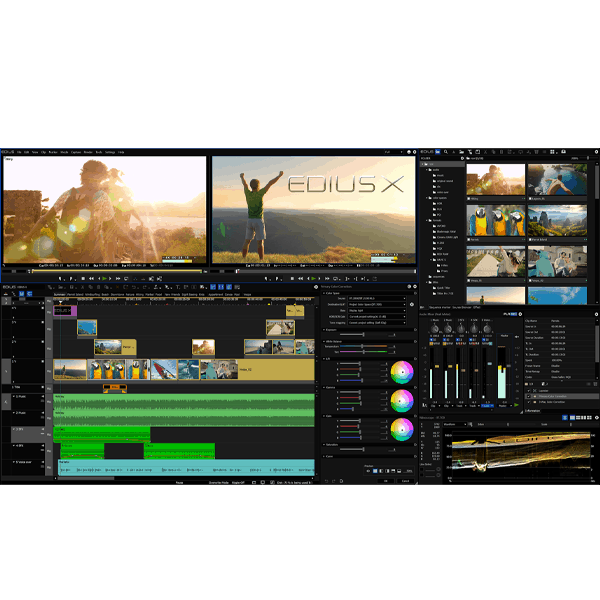Select the EDIUS X title clip on timeline
Viewport: 600px width, 600px height.
64,311
